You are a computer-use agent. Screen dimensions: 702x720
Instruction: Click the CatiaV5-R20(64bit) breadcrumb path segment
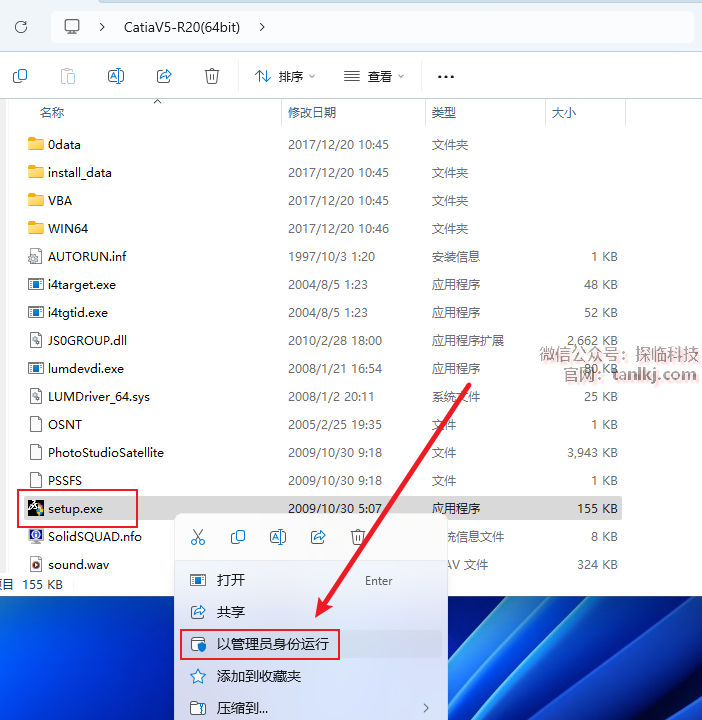coord(180,26)
